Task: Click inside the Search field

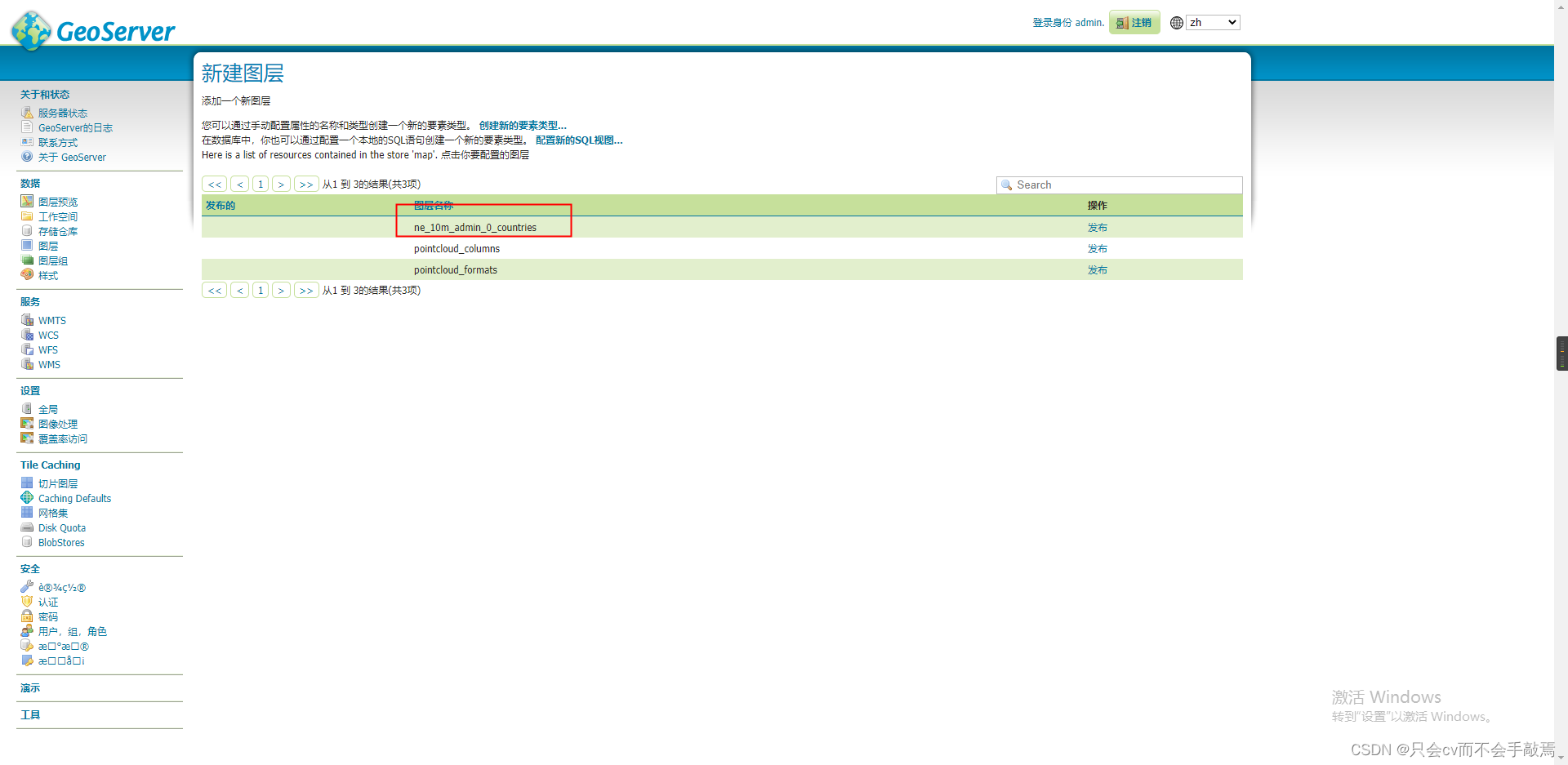Action: pos(1119,185)
